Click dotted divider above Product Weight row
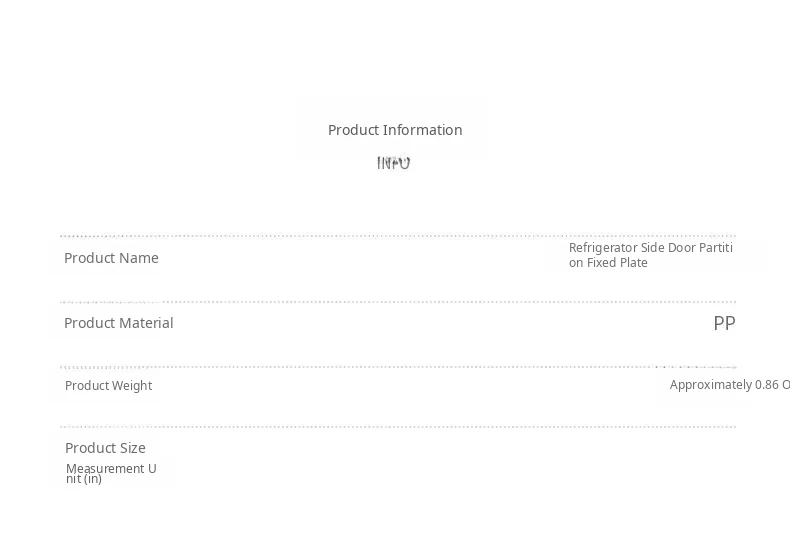Viewport: 790px width, 536px height. click(397, 367)
